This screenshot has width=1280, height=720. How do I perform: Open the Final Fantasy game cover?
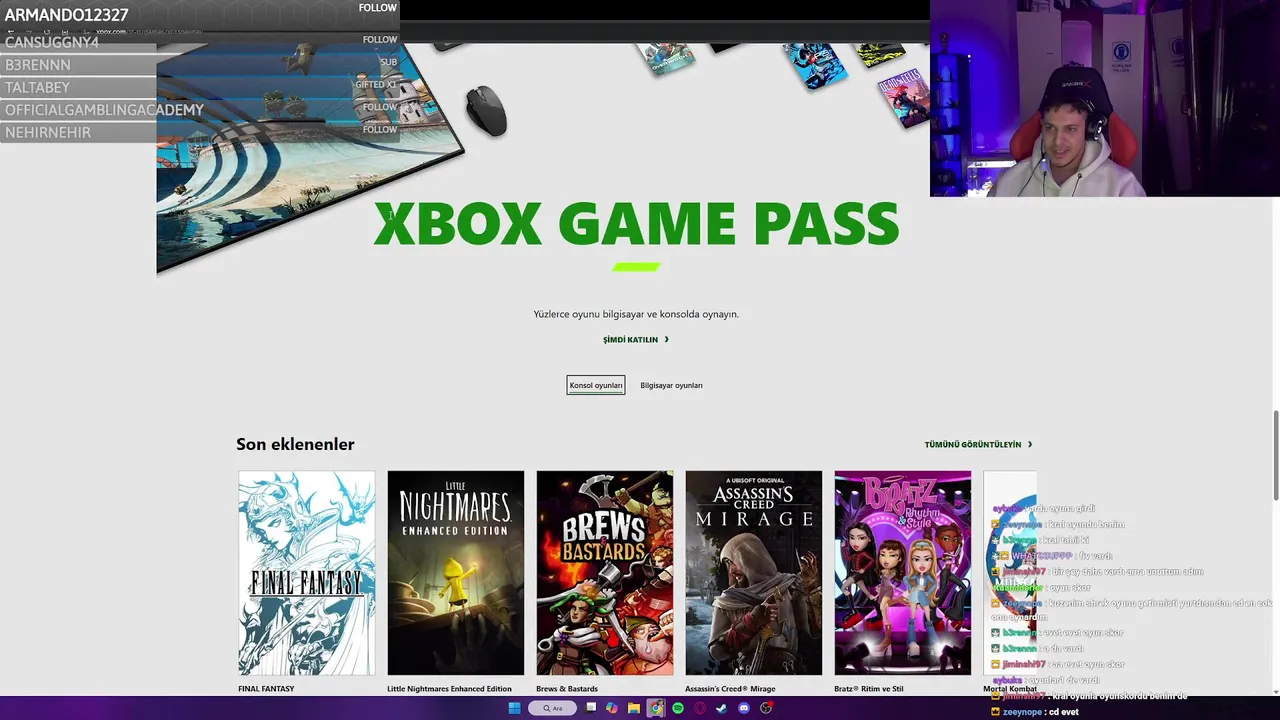[x=307, y=573]
